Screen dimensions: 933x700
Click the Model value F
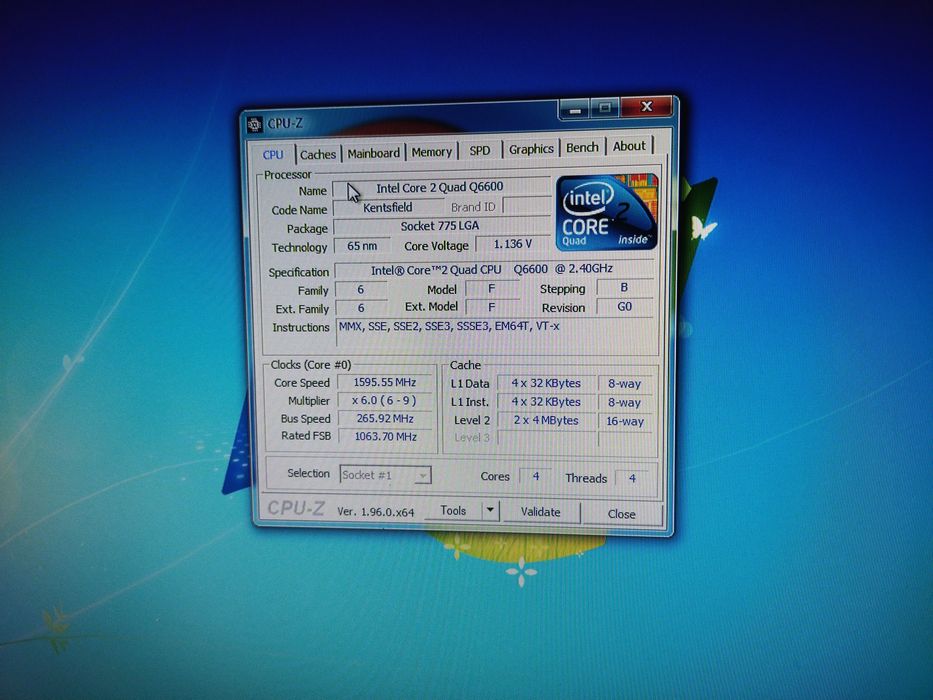[491, 289]
